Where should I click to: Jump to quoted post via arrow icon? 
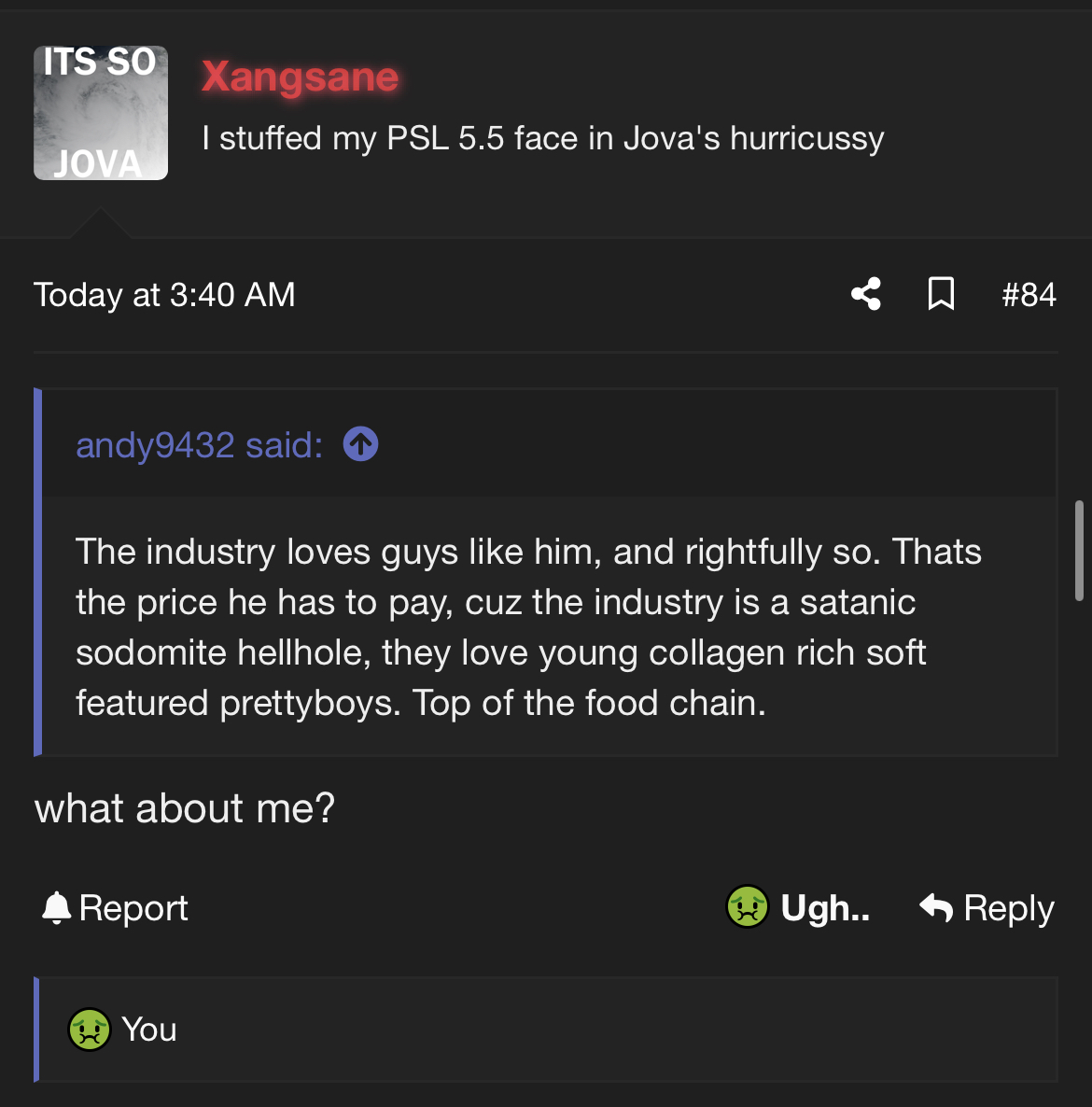coord(360,444)
